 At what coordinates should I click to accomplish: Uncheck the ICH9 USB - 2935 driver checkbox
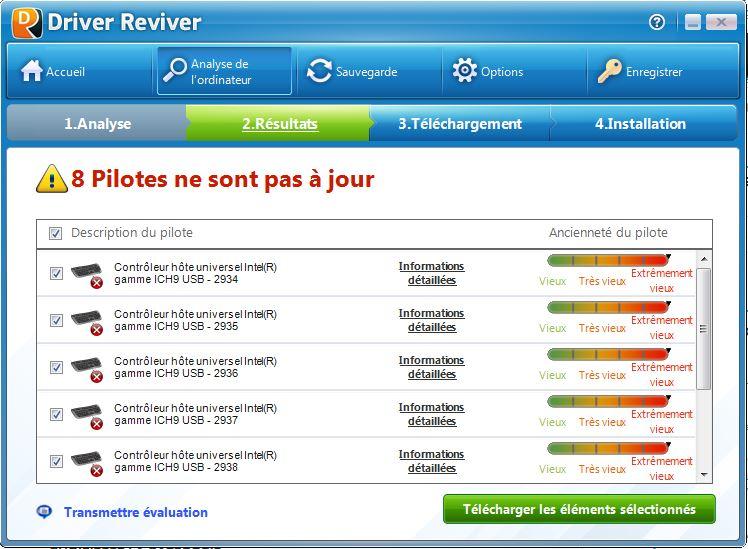tap(56, 320)
